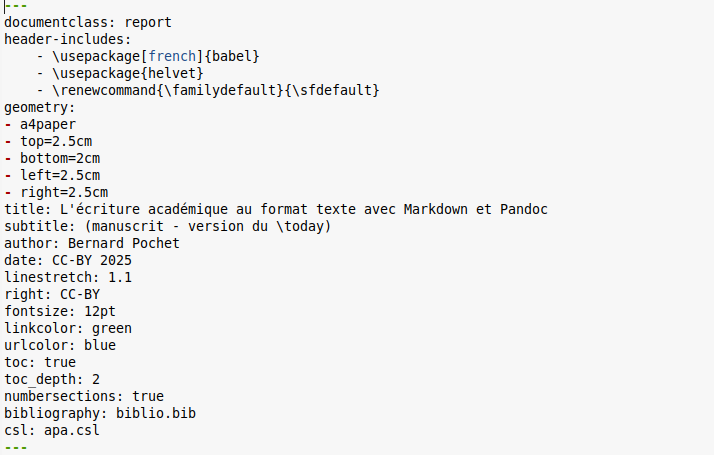Viewport: 714px width, 455px height.
Task: Click on 'biblio.bib' bibliography filename
Action: 156,414
